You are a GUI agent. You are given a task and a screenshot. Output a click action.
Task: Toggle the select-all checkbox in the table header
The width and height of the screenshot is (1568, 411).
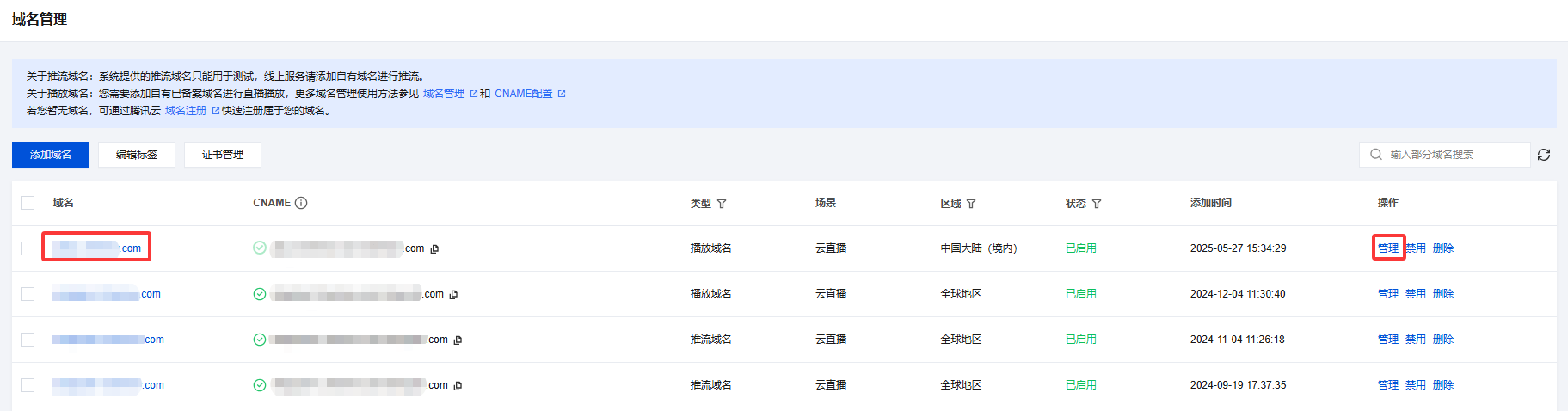[x=28, y=203]
